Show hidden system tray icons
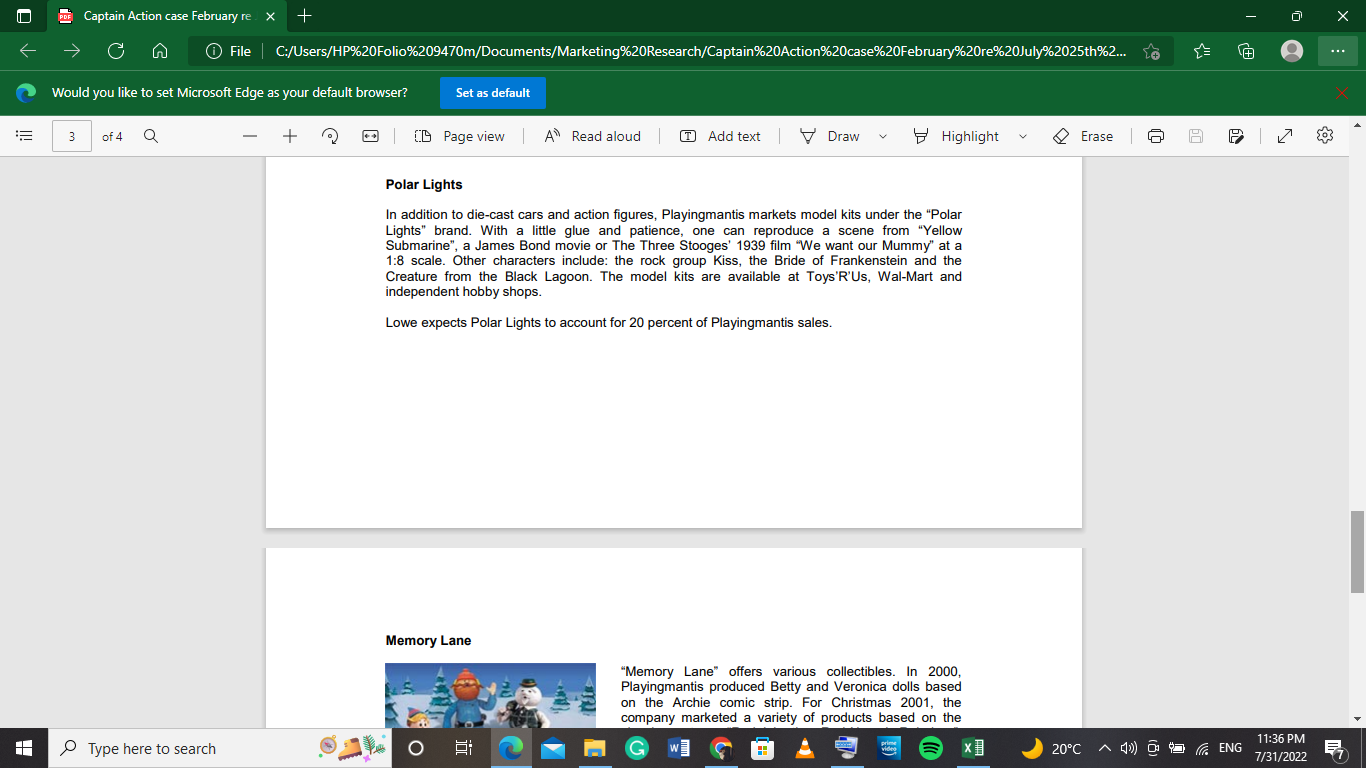 click(x=1105, y=748)
